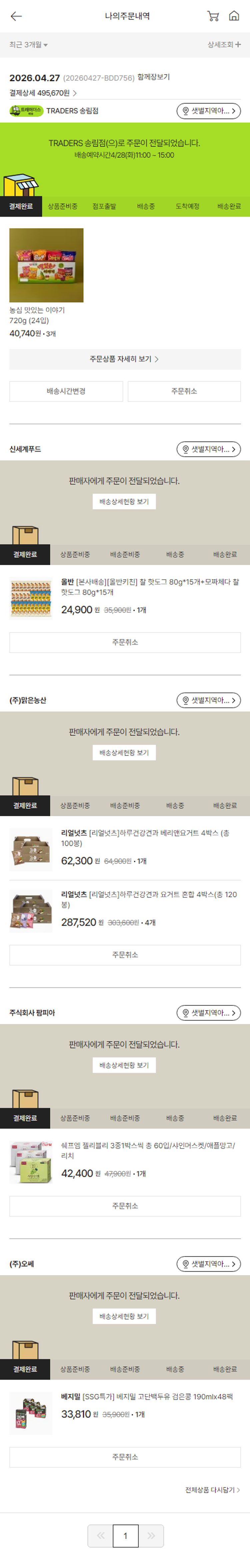Open the 최근 3개월 period dropdown
Screen dimensions: 250x1568
(x=29, y=44)
